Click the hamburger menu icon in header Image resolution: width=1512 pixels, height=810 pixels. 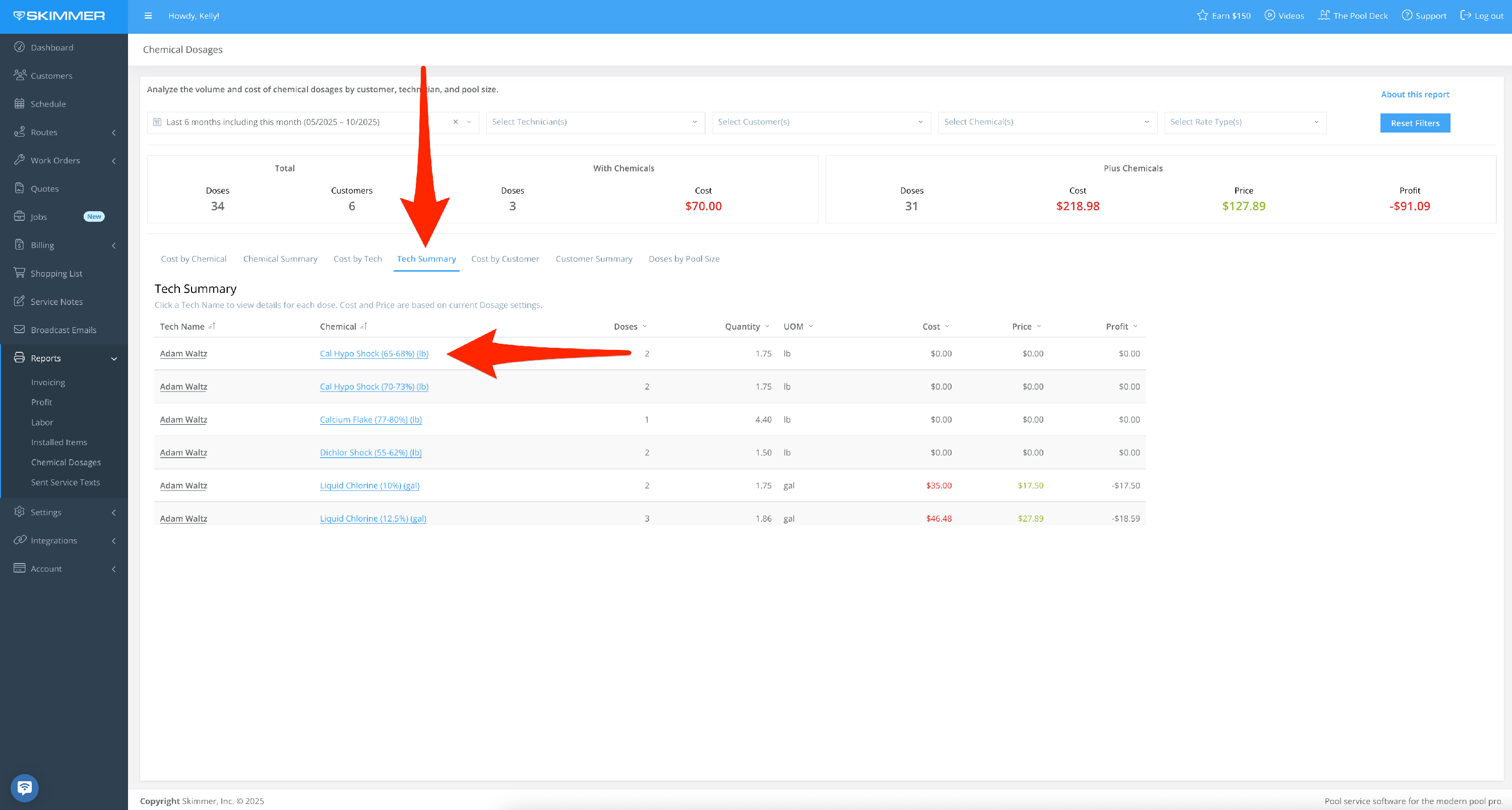[x=148, y=16]
